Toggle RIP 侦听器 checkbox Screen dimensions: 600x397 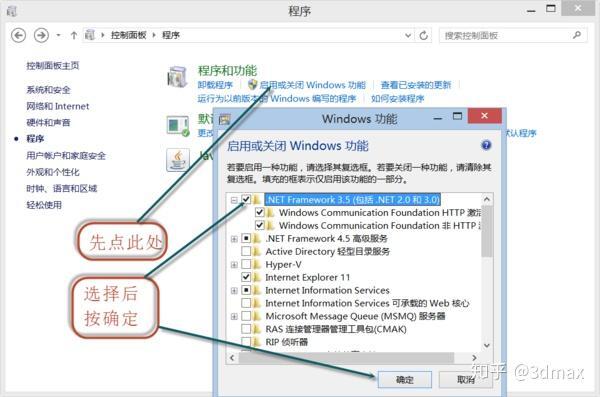tap(246, 341)
